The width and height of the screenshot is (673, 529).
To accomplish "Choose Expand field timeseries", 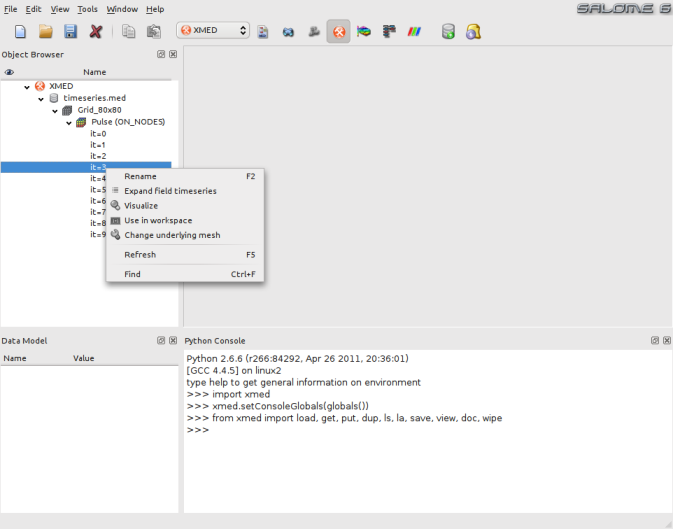I will [x=185, y=191].
